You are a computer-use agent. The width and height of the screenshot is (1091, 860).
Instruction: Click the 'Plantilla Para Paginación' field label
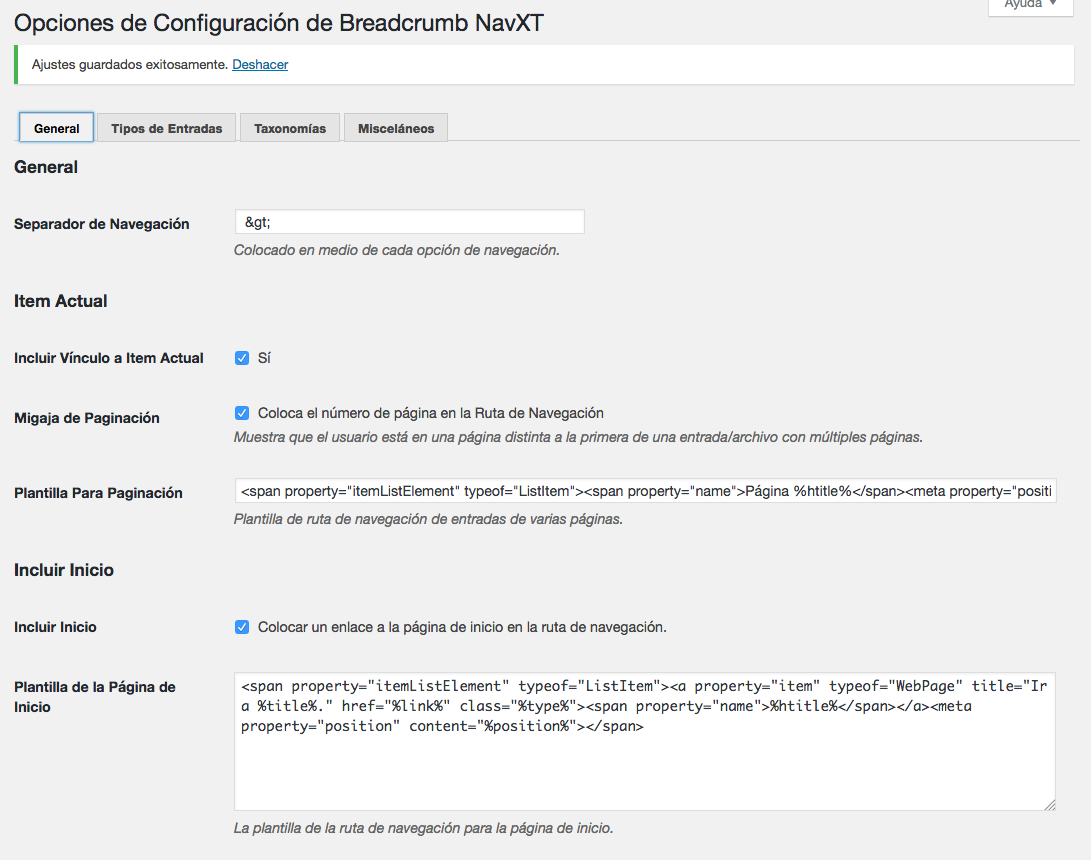coord(98,493)
